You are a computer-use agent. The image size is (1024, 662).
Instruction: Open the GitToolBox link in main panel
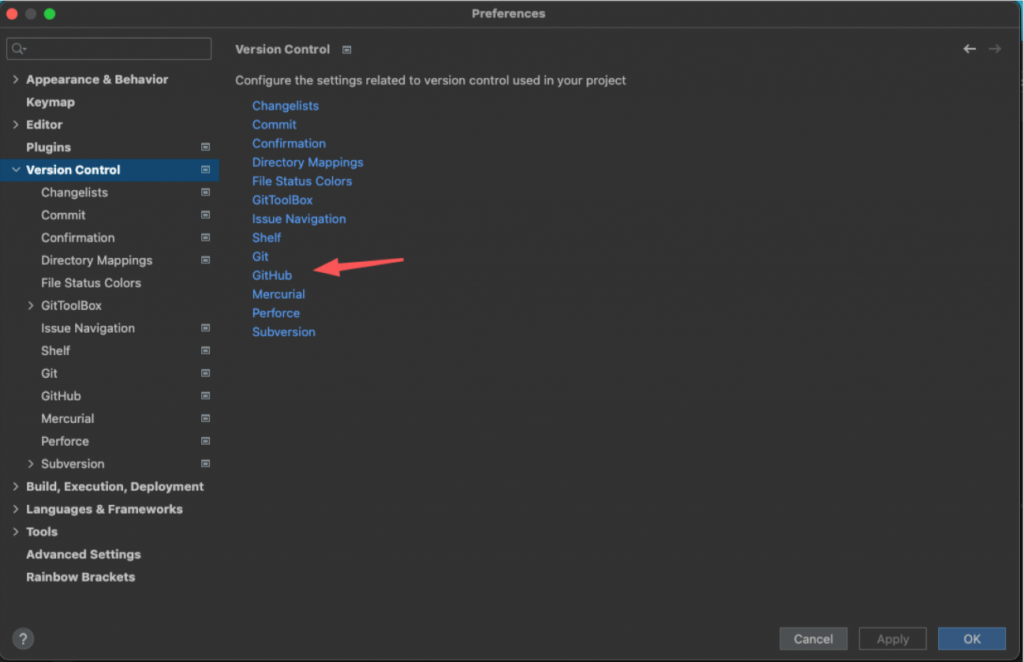tap(282, 200)
